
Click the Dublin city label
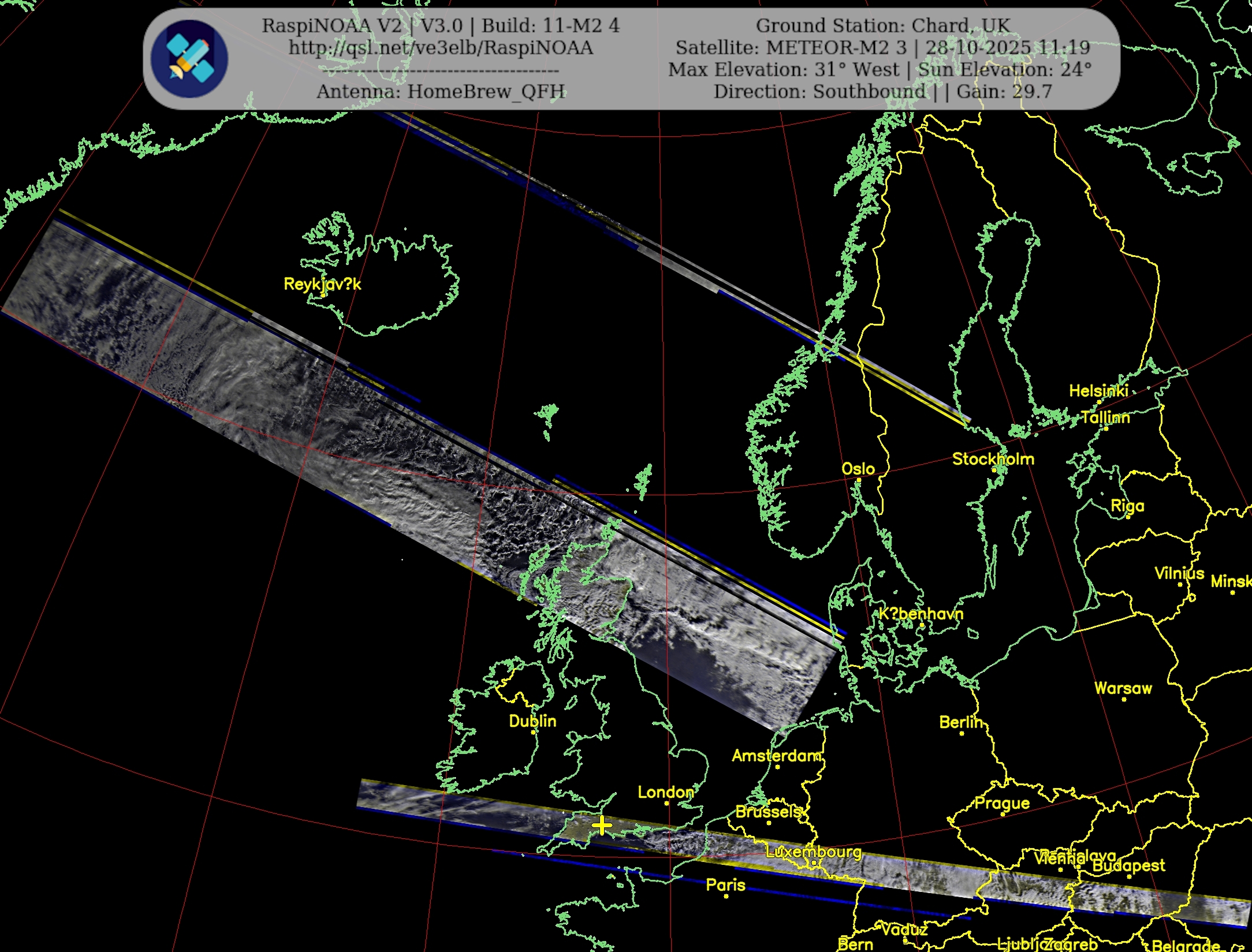[x=532, y=721]
